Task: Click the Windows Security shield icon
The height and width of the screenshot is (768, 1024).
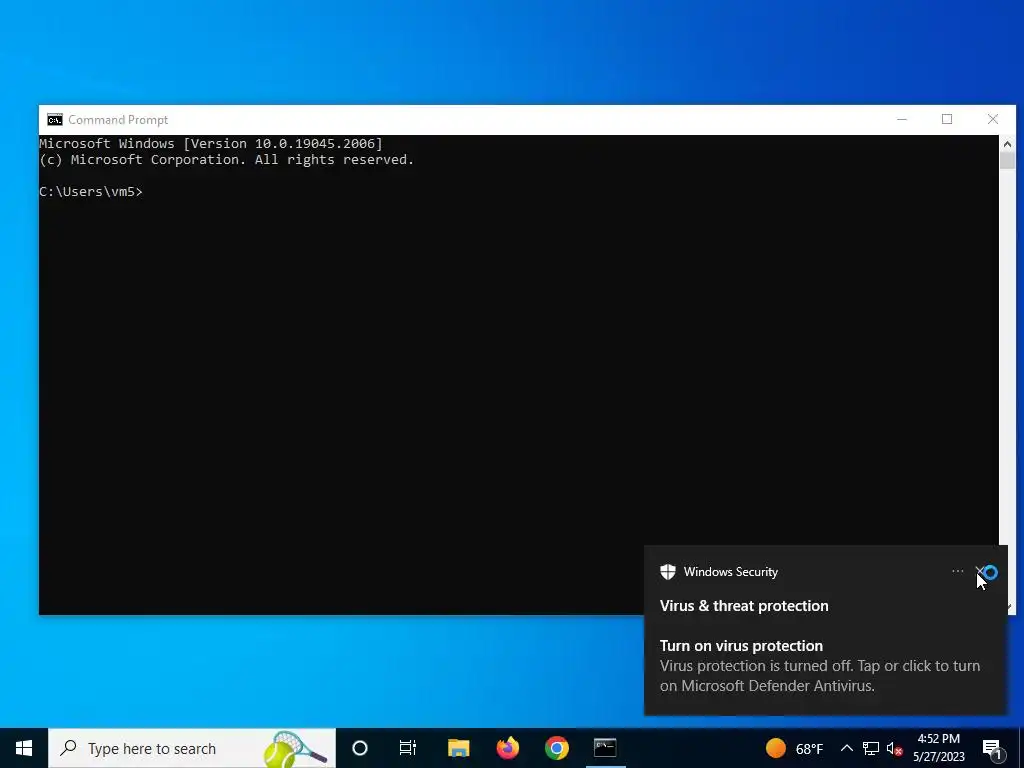Action: coord(667,572)
